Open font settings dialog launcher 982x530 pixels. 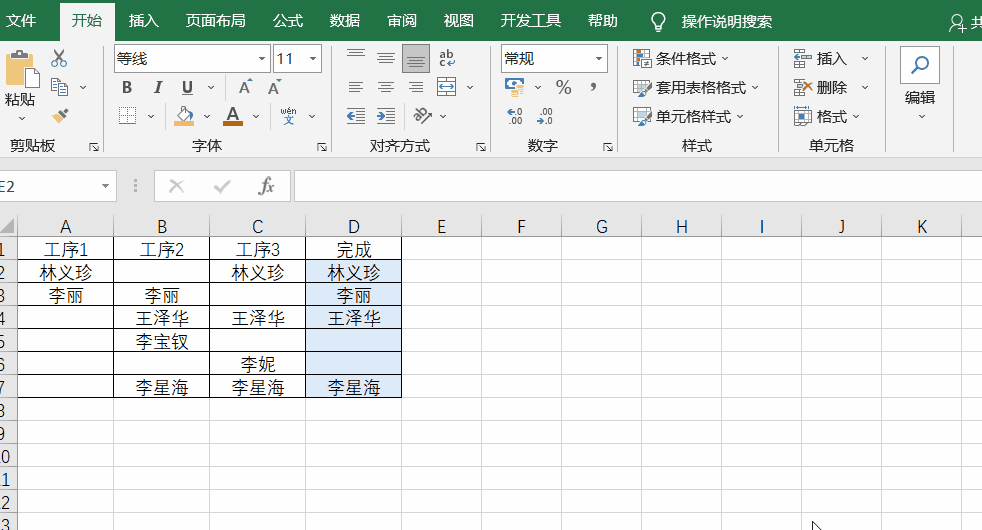tap(322, 147)
